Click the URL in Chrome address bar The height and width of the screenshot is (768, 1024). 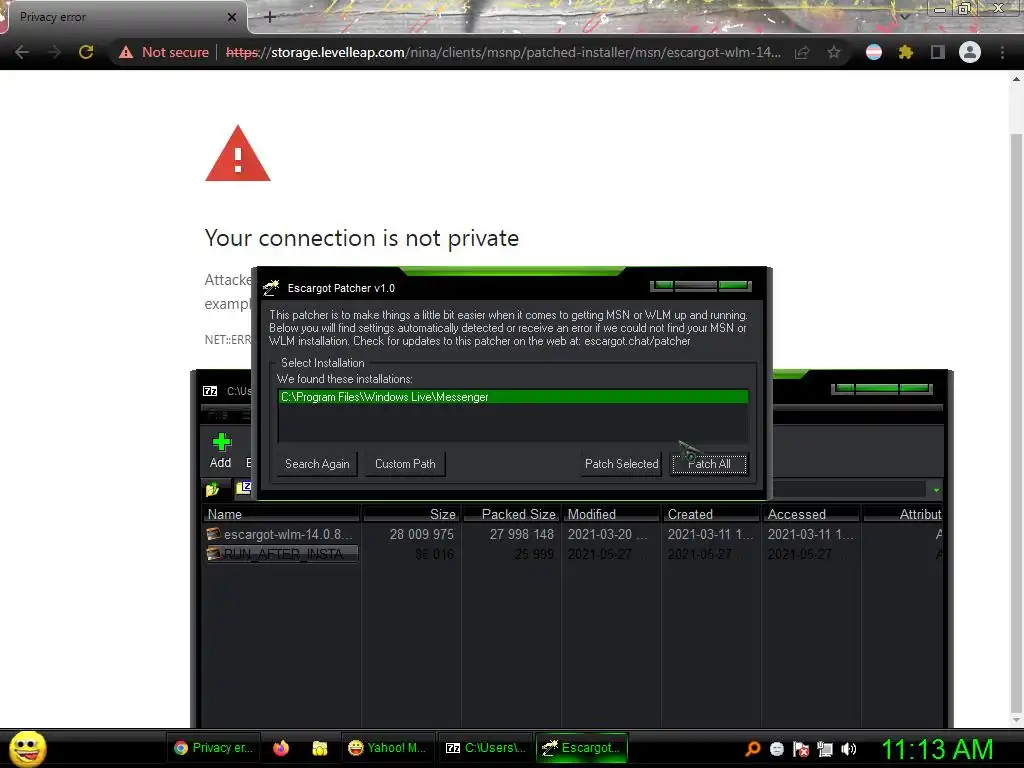pyautogui.click(x=503, y=52)
